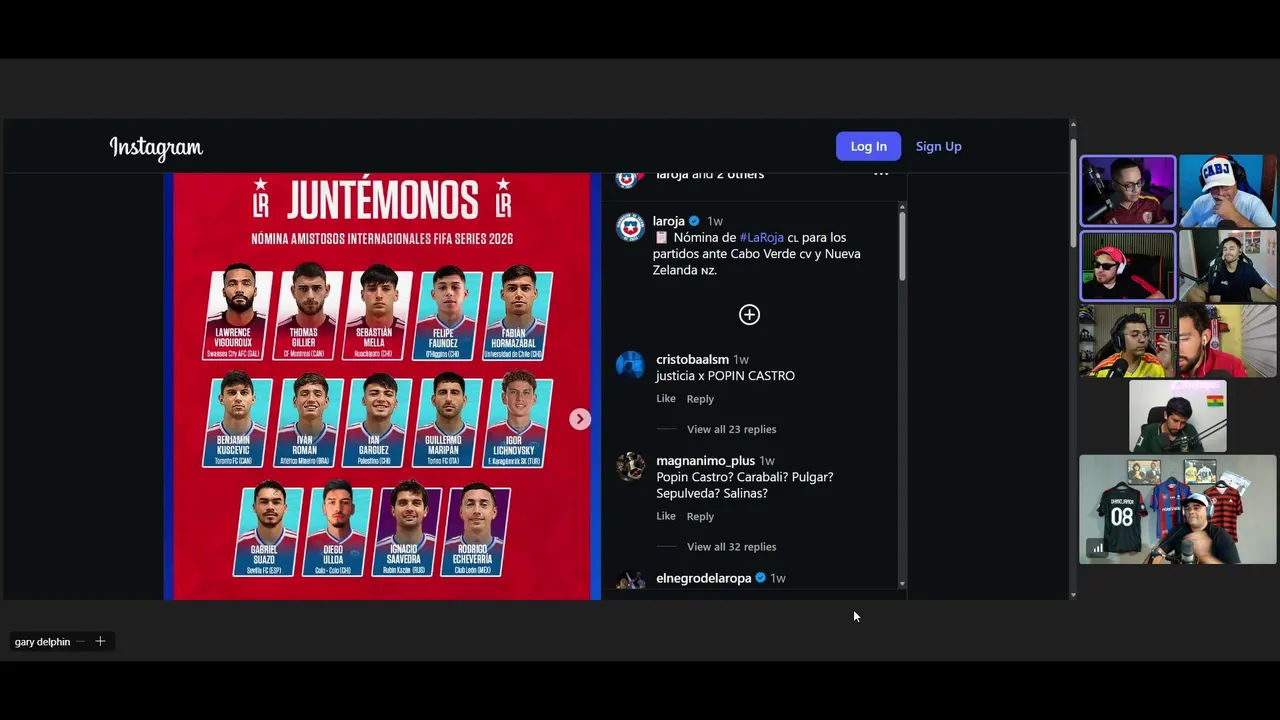Click the Lawrence Vigouroux player card
Viewport: 1280px width, 720px height.
tap(239, 312)
